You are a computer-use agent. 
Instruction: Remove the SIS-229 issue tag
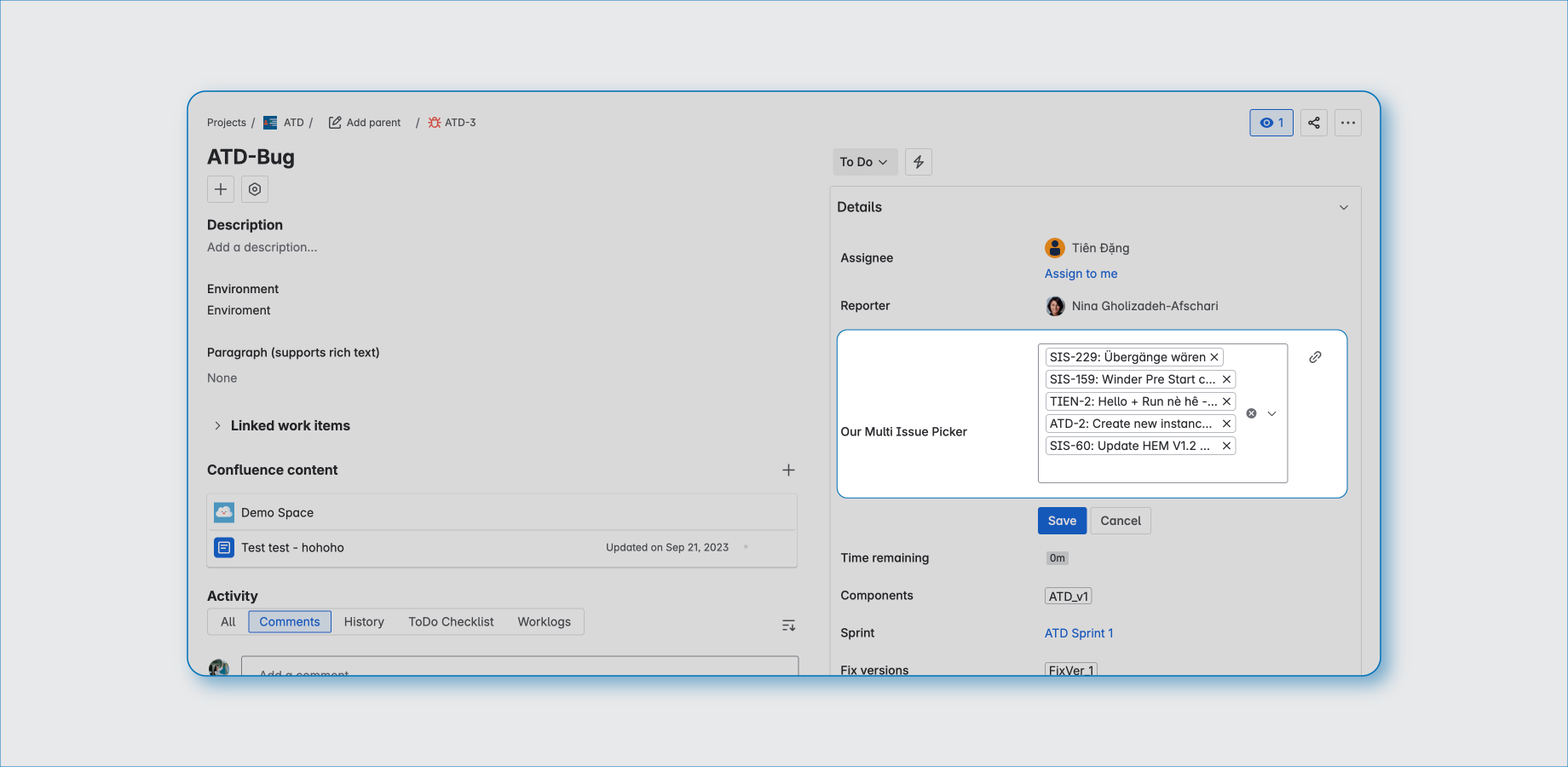tap(1214, 357)
